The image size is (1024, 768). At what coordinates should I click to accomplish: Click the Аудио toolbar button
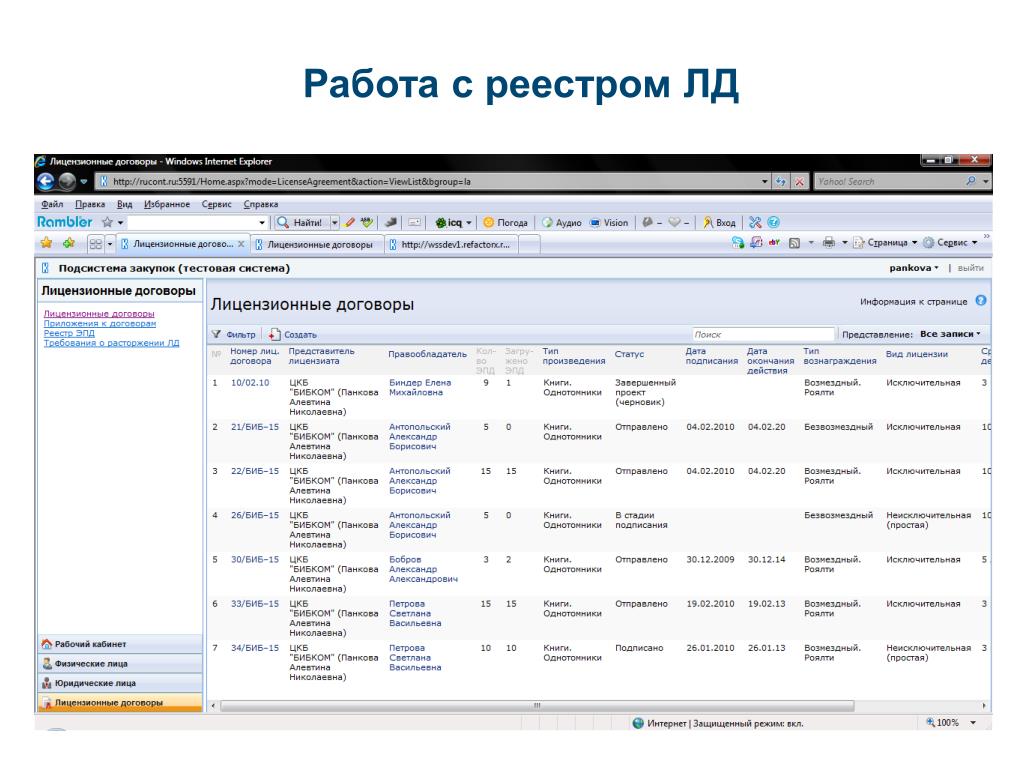(562, 223)
